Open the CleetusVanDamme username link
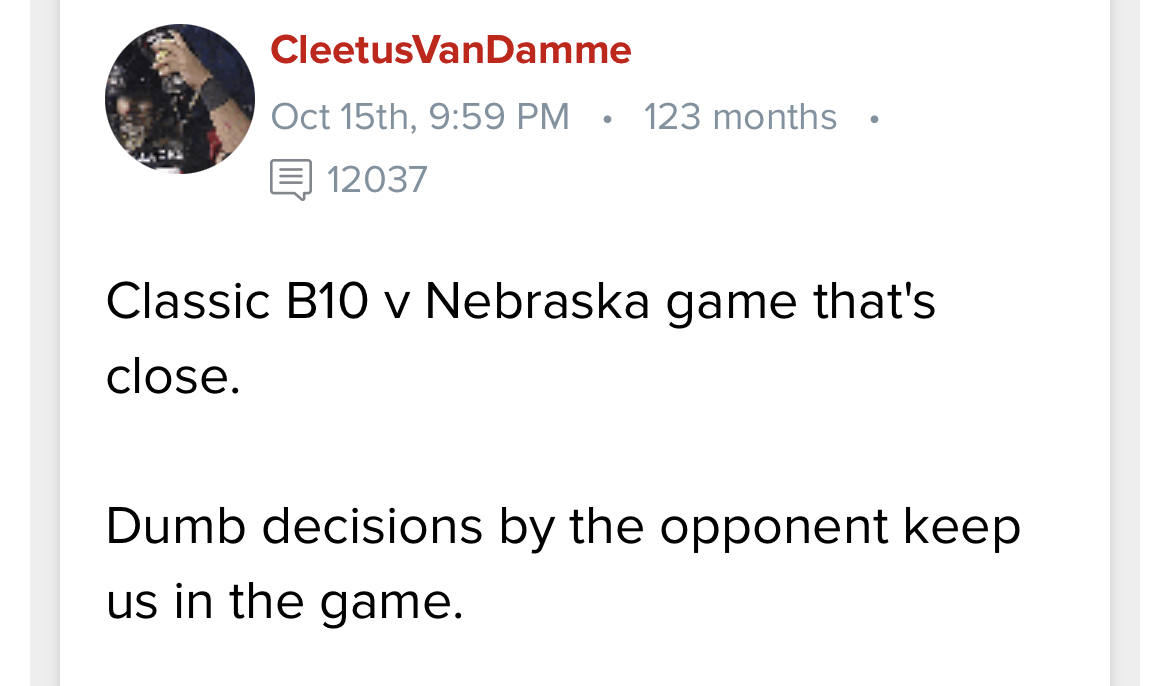The image size is (1170, 686). pos(451,50)
